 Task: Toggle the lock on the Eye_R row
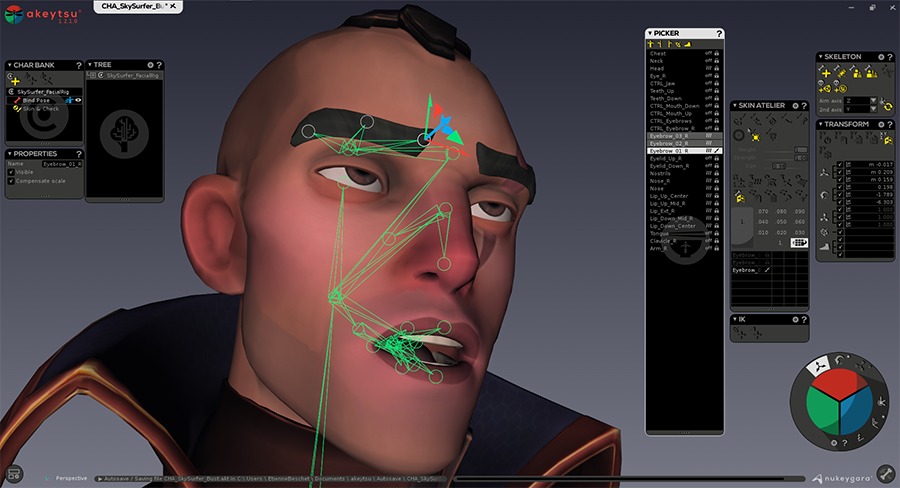[717, 76]
